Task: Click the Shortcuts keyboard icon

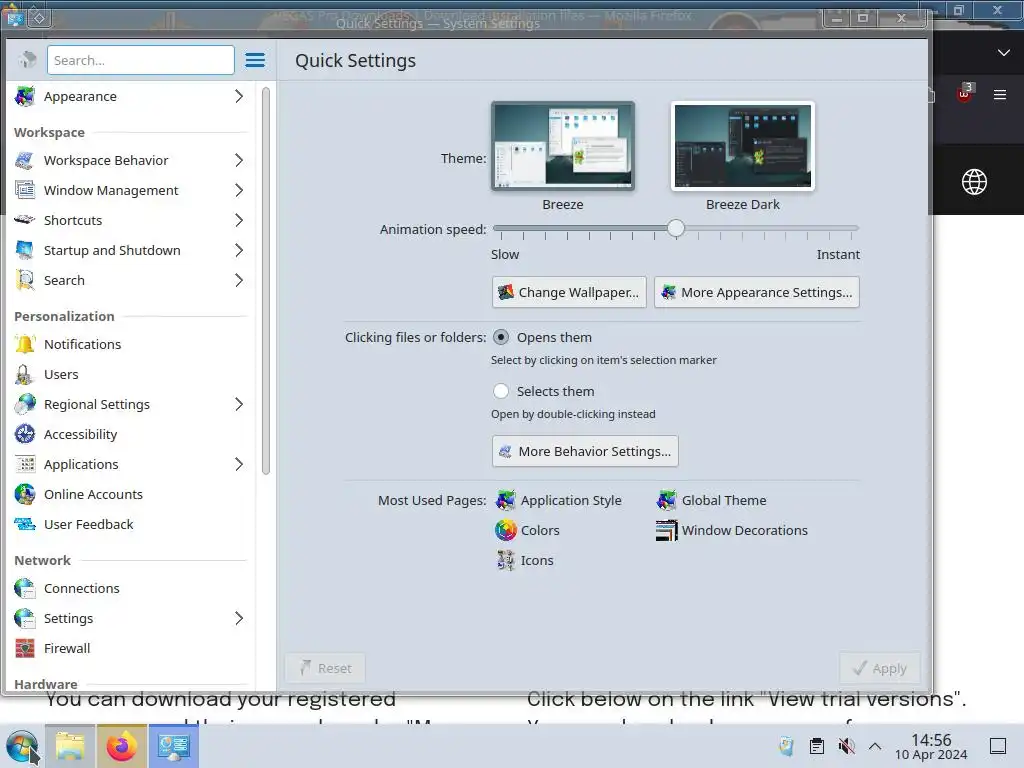Action: [x=25, y=220]
